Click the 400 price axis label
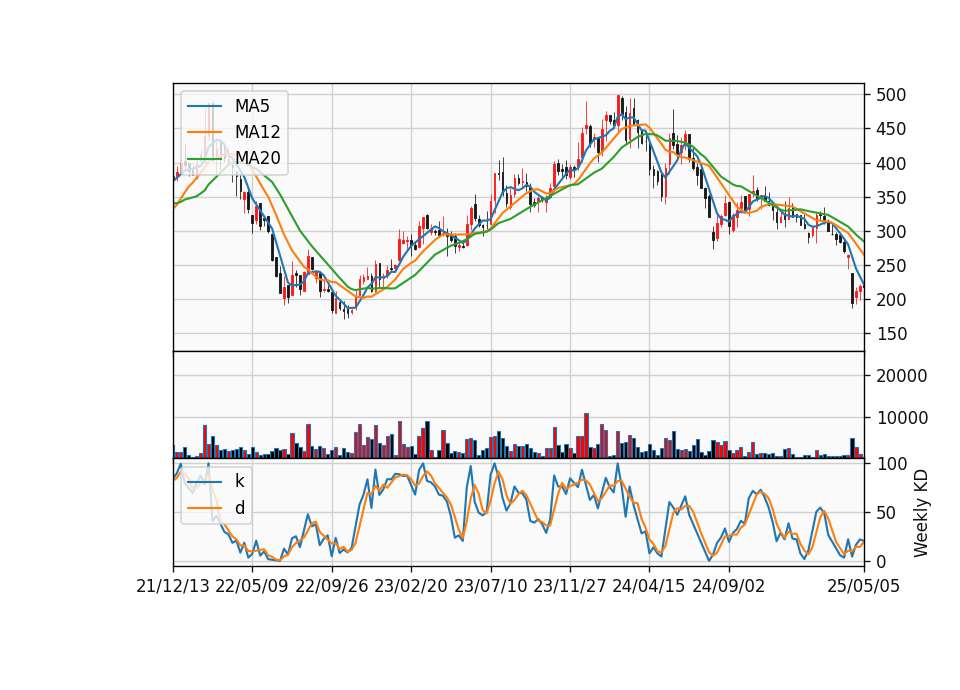Screen dimensions: 960x690 (x=891, y=163)
